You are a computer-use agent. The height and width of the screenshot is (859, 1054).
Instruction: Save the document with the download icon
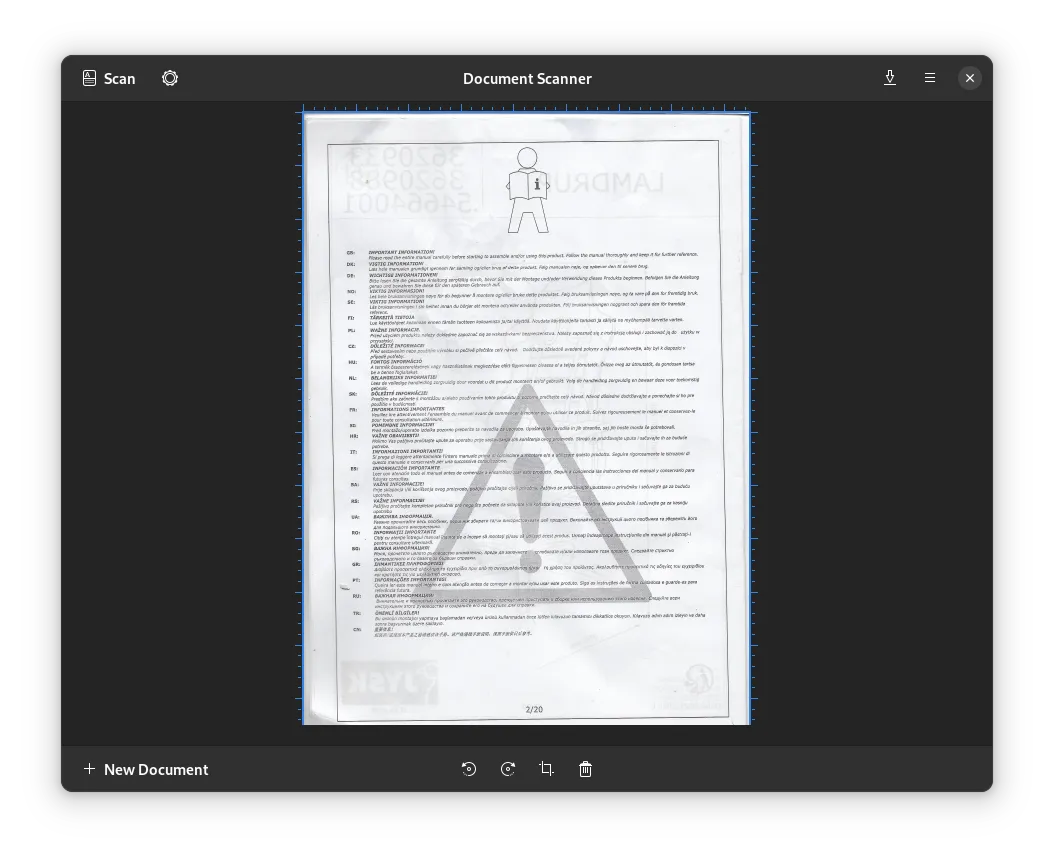(889, 78)
